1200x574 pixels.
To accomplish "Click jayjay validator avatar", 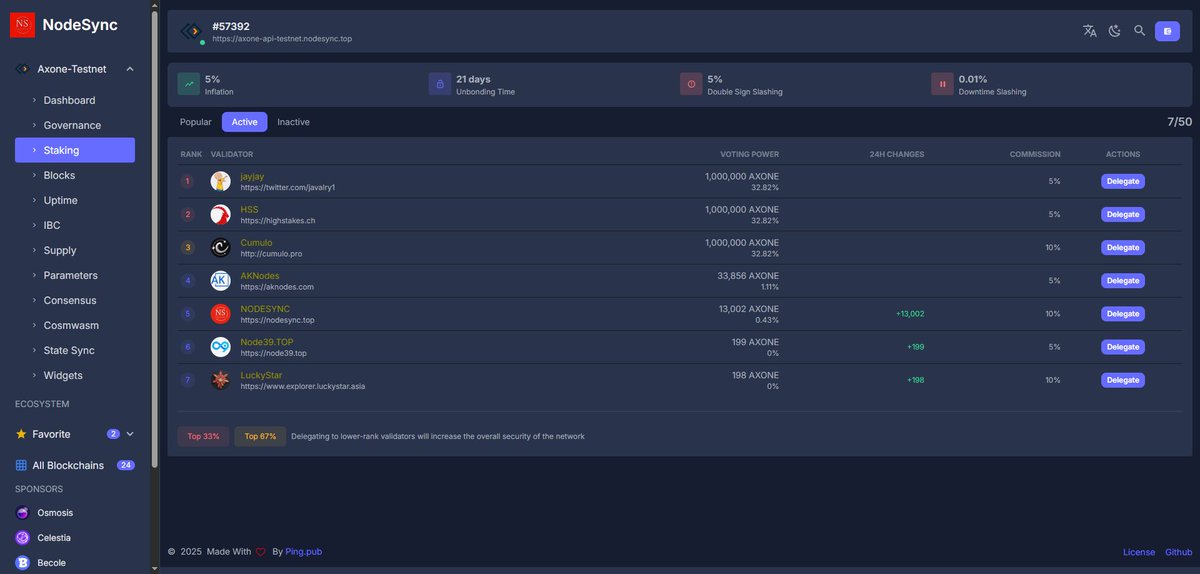I will click(220, 181).
